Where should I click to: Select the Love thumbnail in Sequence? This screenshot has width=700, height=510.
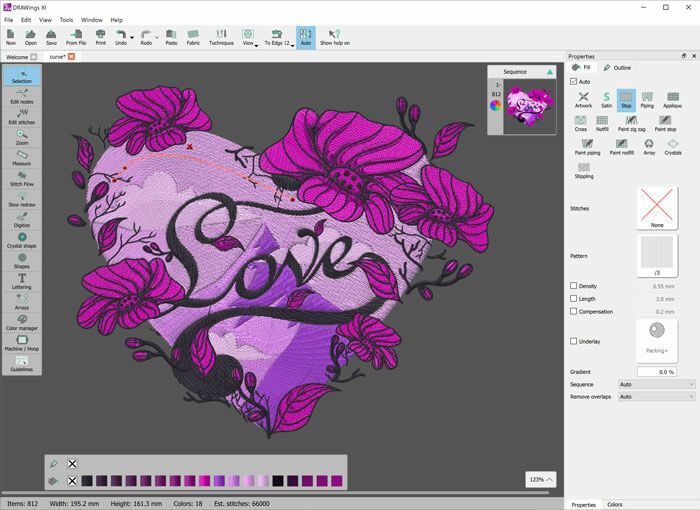pyautogui.click(x=529, y=107)
